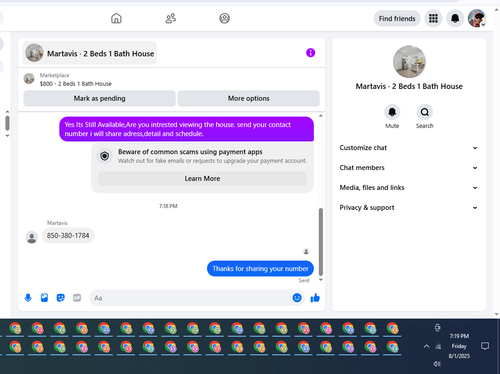Click the Marketplace listing thumbnail under header
Screen dimensions: 500x374
click(x=29, y=79)
